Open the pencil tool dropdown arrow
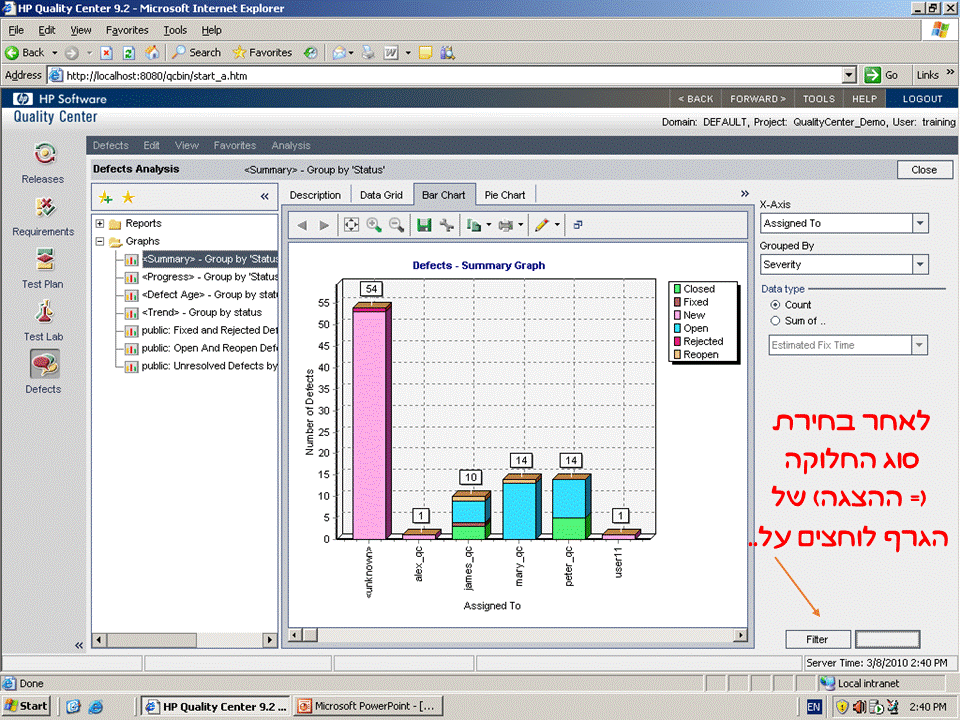Viewport: 960px width, 720px height. [557, 225]
